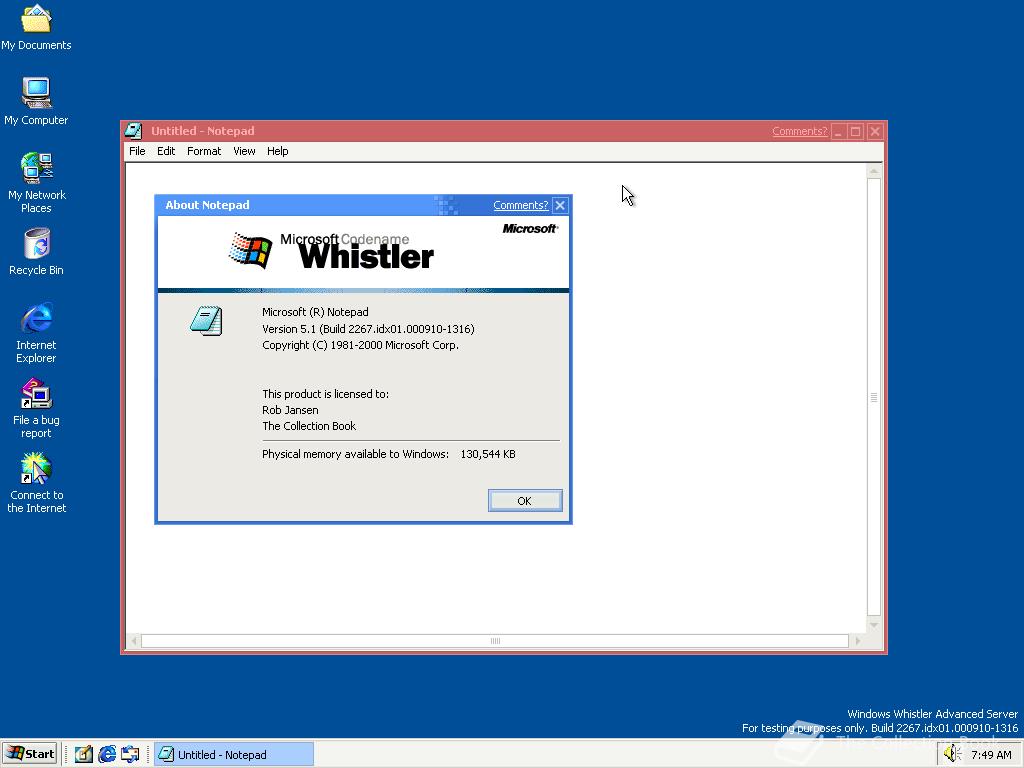Click third quick launch icon beside Internet Explorer

pos(130,754)
